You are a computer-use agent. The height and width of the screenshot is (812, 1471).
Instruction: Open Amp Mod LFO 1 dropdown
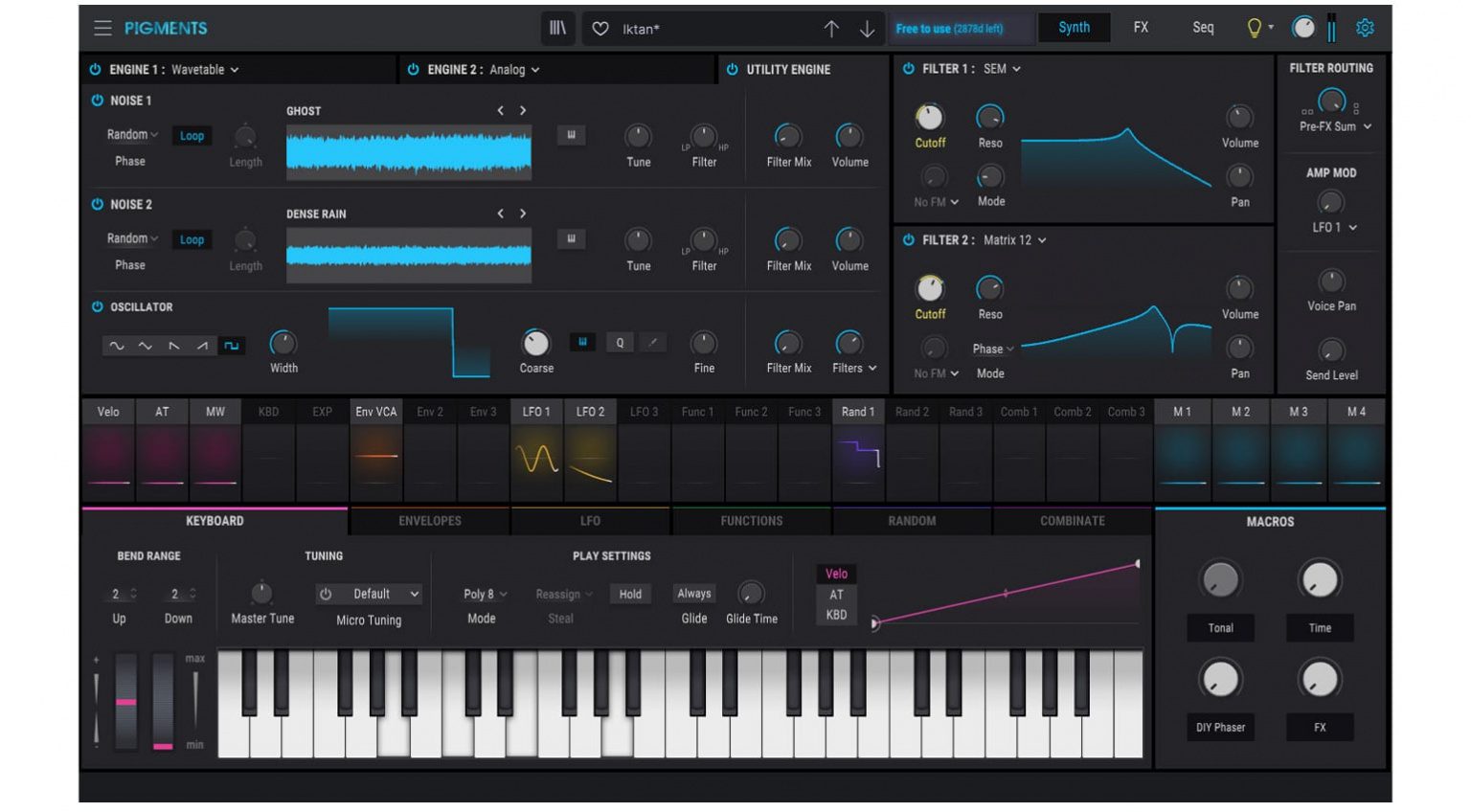tap(1334, 227)
